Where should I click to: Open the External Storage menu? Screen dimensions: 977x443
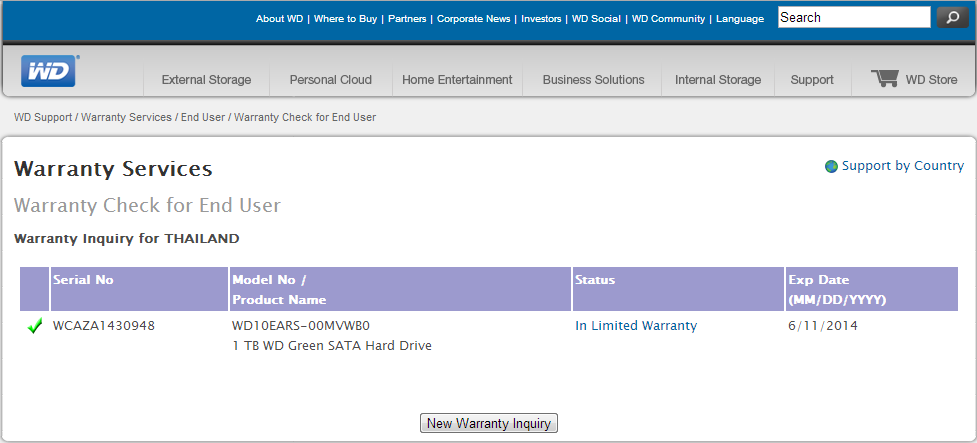[x=206, y=80]
